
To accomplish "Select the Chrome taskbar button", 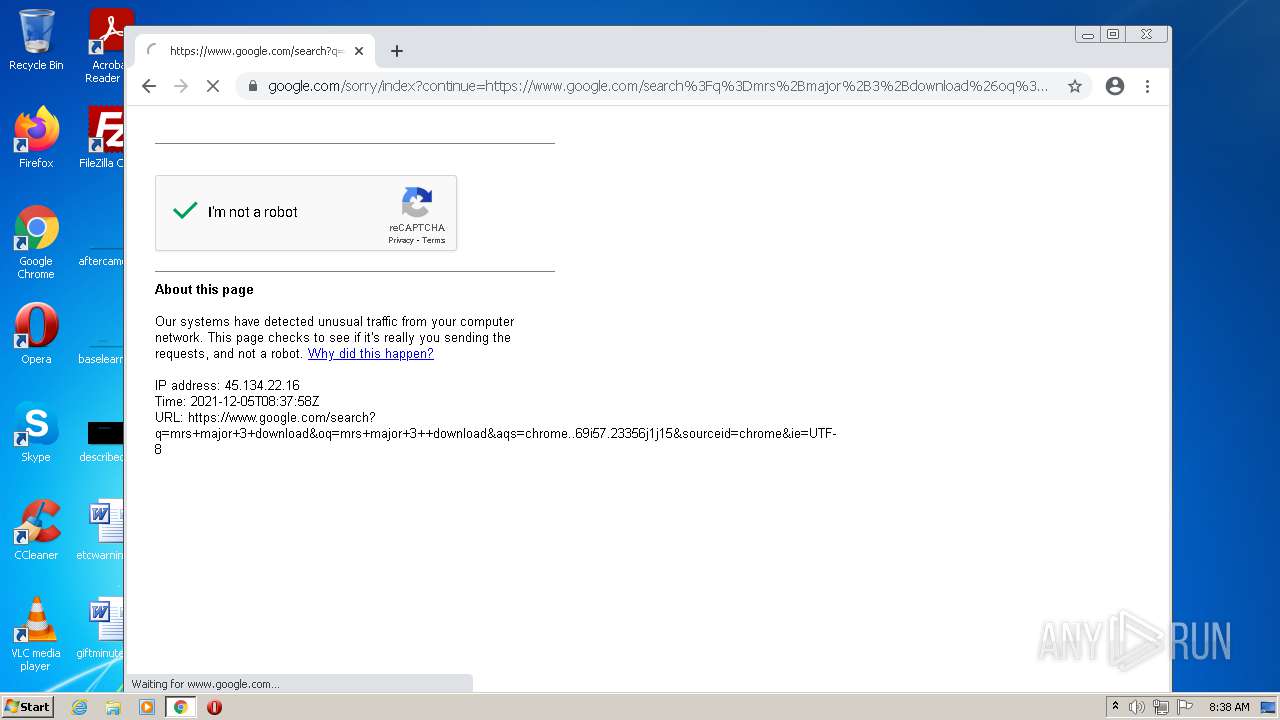I will 181,707.
